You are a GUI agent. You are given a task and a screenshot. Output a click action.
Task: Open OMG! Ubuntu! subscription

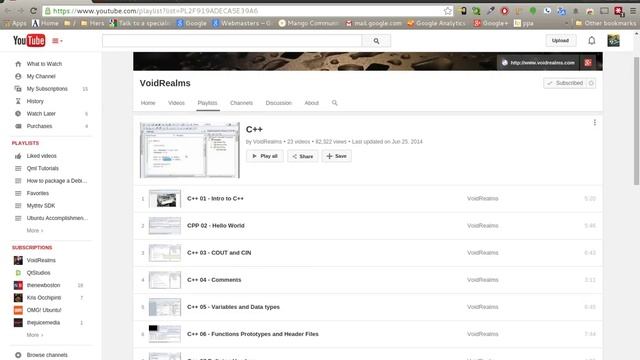click(x=44, y=310)
